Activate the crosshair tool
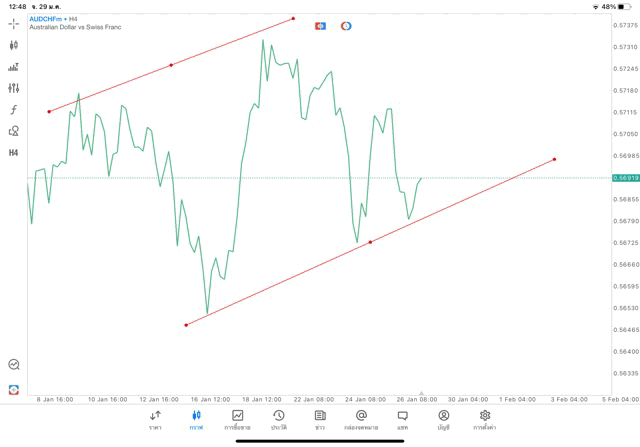Screen dimensions: 640x447 [x=14, y=23]
